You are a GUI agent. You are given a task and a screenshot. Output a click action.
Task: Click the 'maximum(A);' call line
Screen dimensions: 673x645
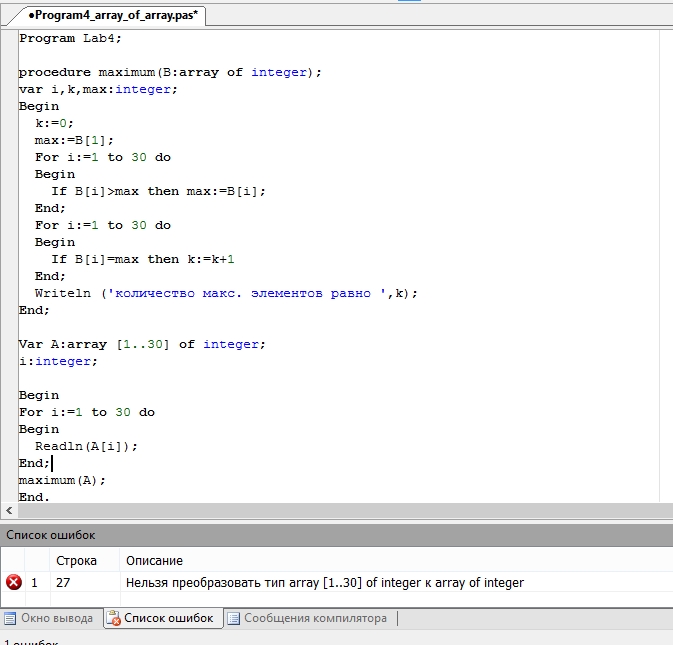(62, 480)
